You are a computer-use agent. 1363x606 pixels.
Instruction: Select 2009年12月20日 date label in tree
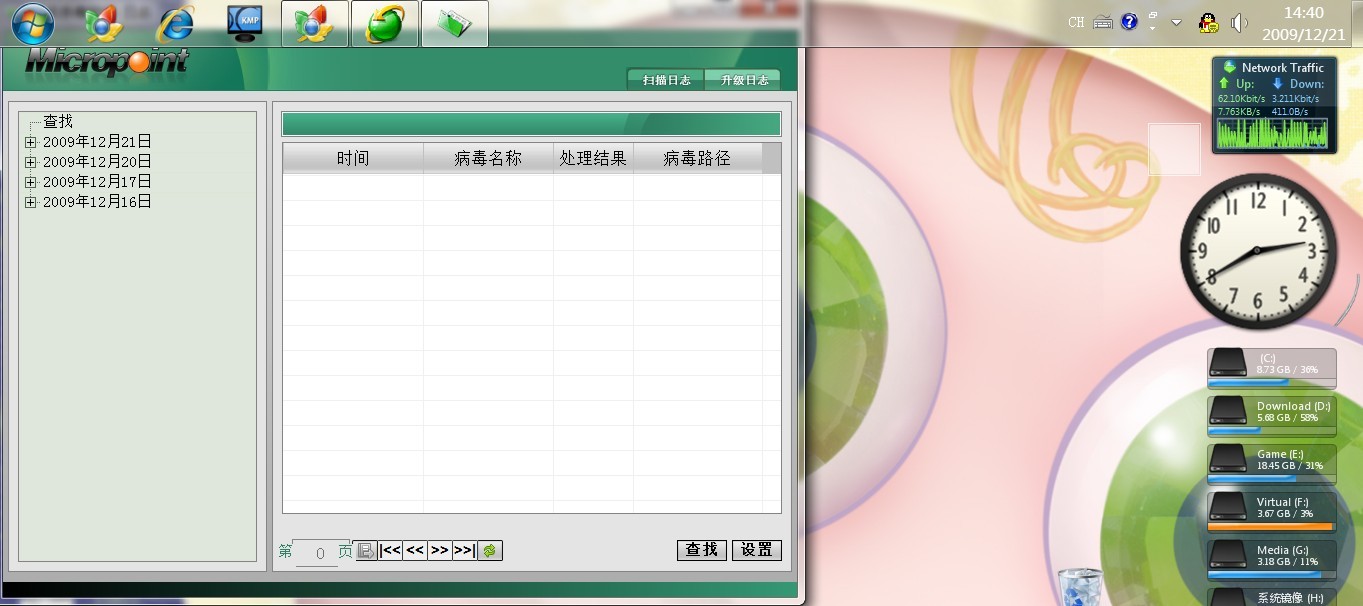click(97, 162)
